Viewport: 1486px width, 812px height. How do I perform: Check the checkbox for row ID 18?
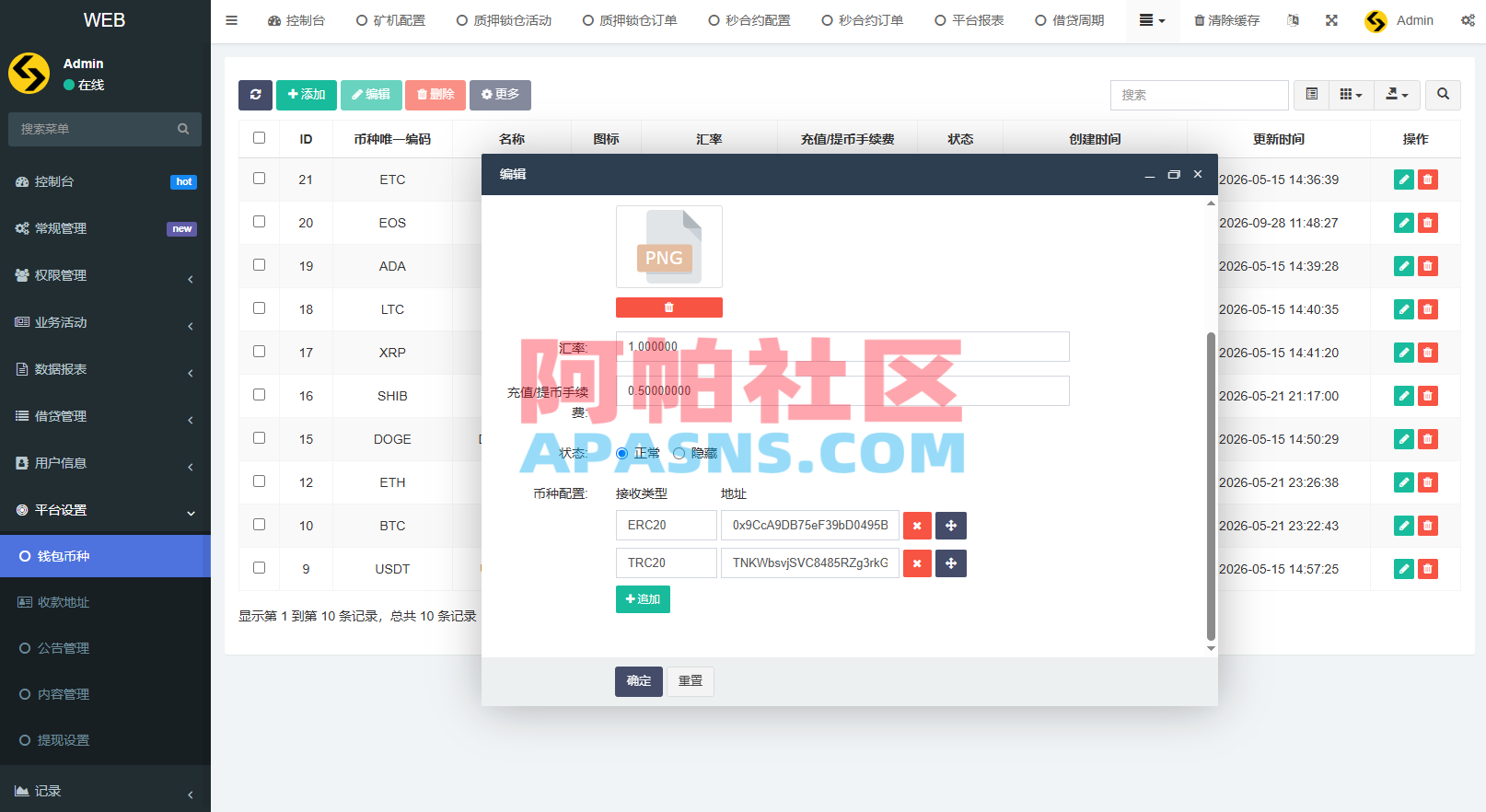(260, 308)
